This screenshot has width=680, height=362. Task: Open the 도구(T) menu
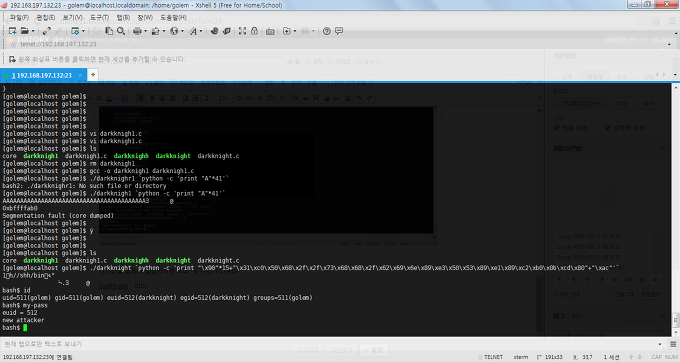click(99, 18)
